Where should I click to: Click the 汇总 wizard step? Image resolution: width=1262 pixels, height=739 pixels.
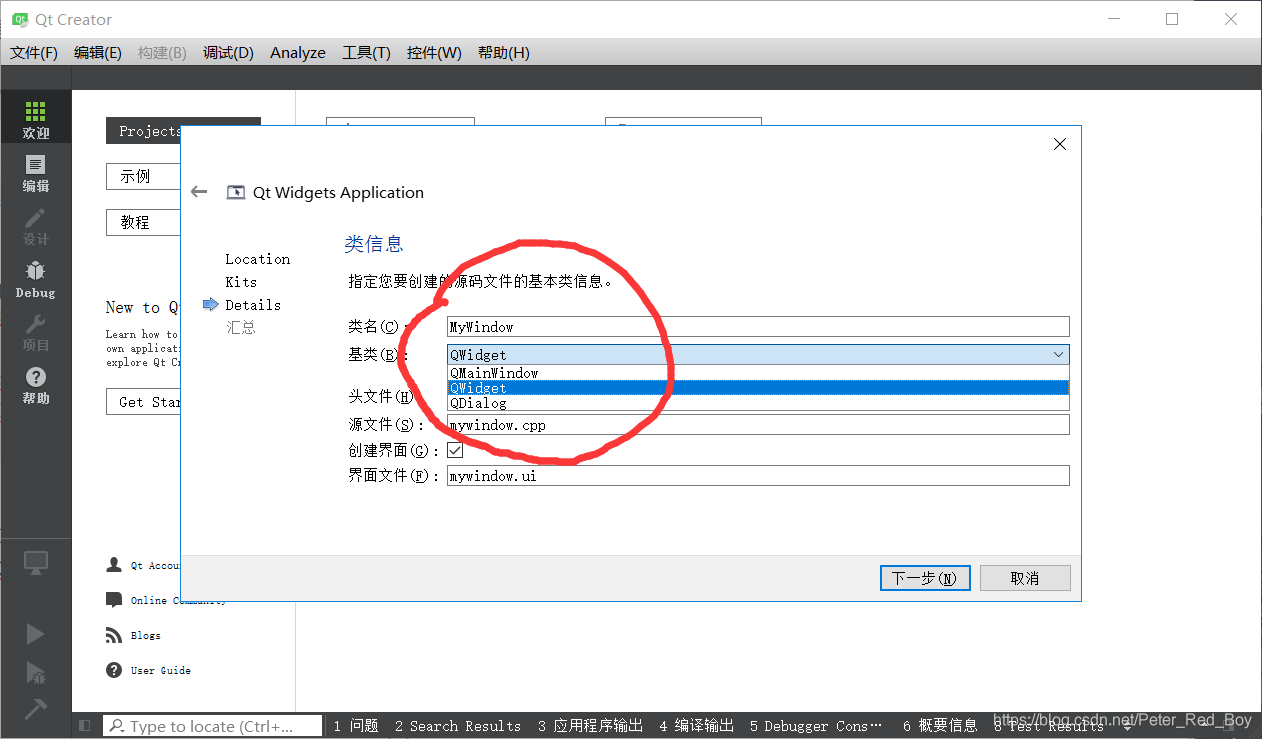(x=241, y=327)
